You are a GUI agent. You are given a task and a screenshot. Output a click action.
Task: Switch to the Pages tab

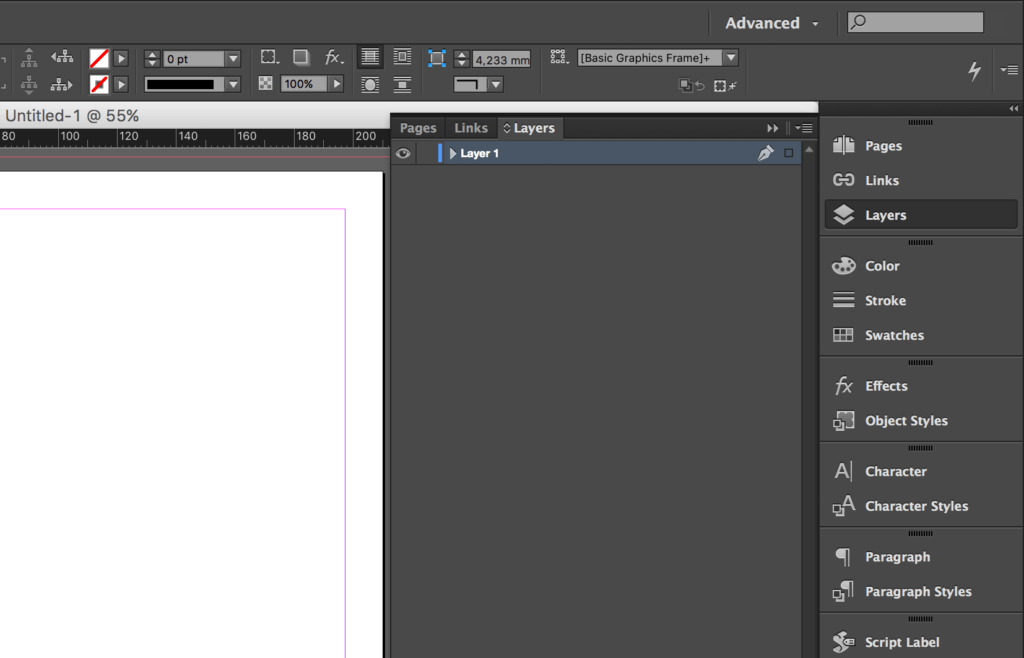pos(418,128)
